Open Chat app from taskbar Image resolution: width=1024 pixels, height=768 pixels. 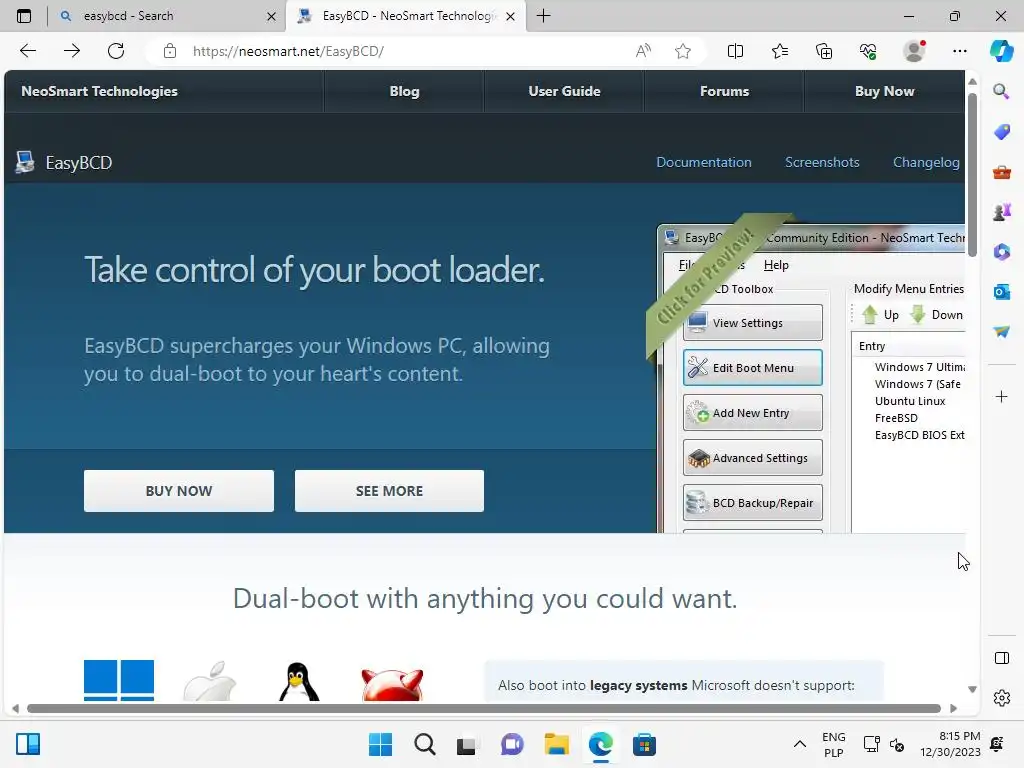[512, 744]
